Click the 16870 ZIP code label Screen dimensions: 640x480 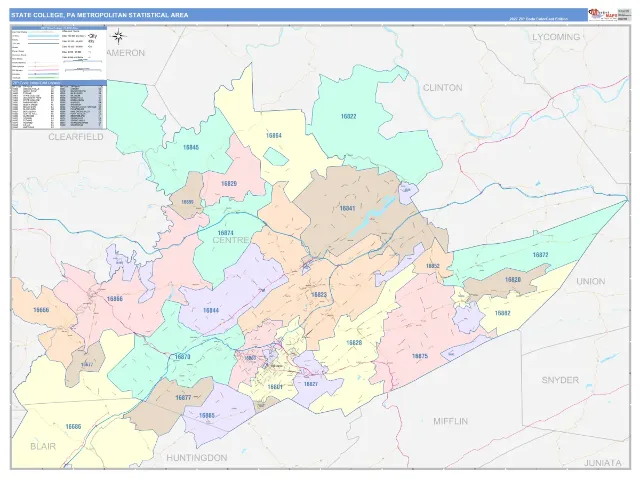click(182, 357)
